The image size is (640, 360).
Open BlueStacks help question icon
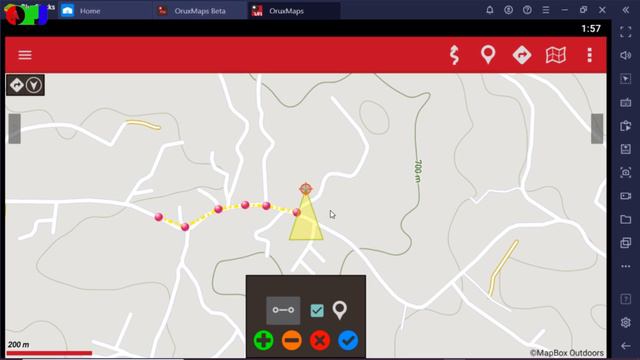527,10
